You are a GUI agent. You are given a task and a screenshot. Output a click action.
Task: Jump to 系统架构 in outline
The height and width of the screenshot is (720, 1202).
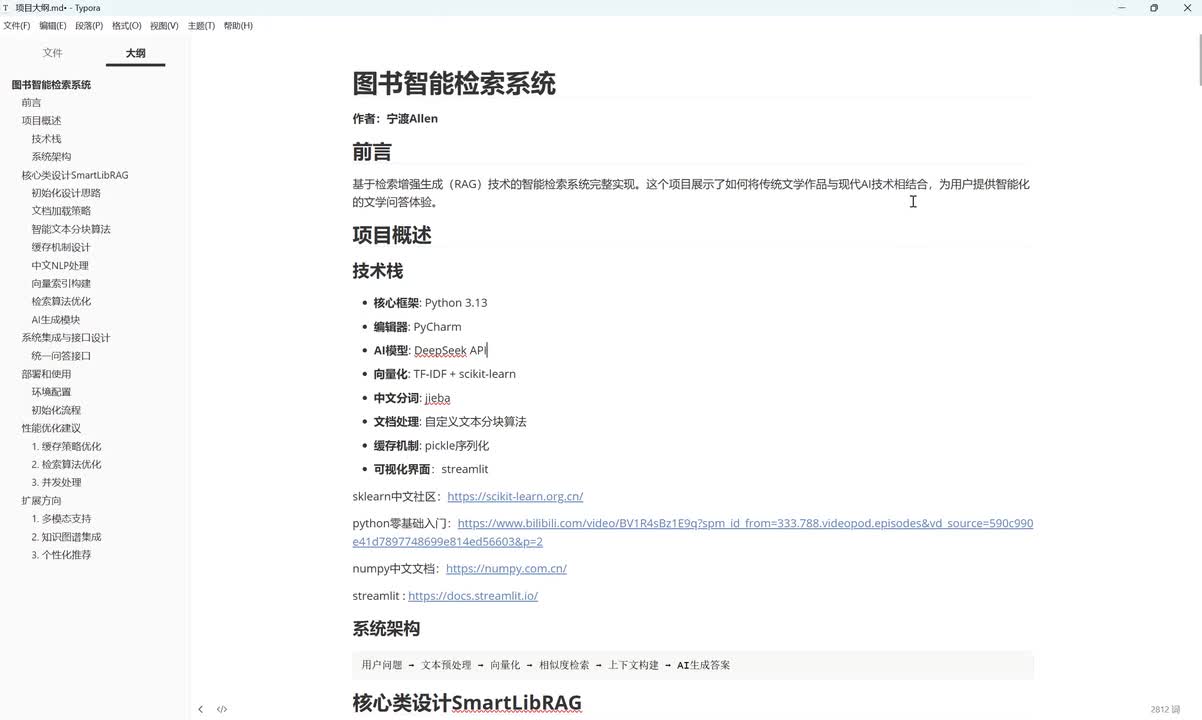coord(51,157)
